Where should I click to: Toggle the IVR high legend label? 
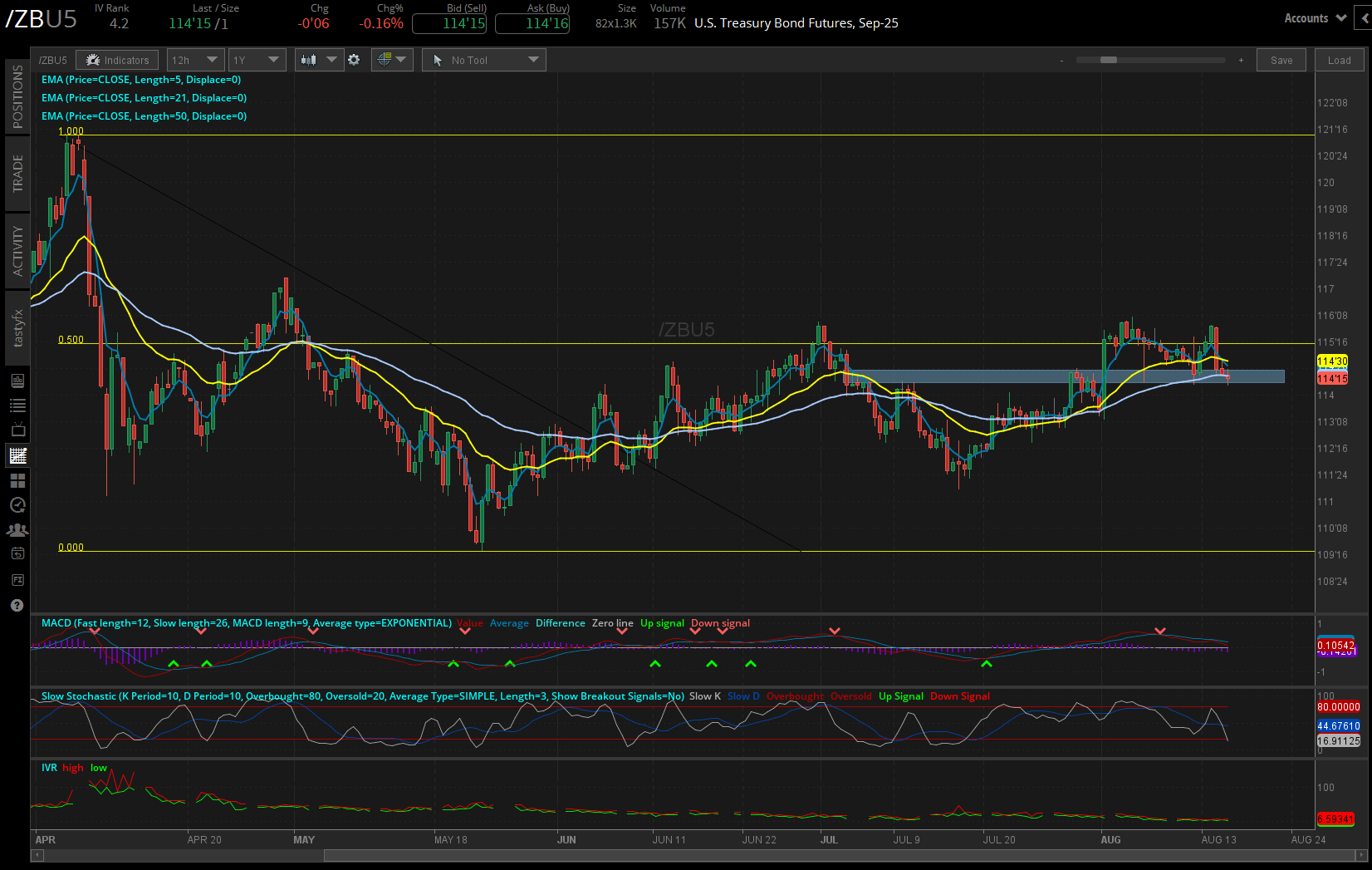(73, 768)
